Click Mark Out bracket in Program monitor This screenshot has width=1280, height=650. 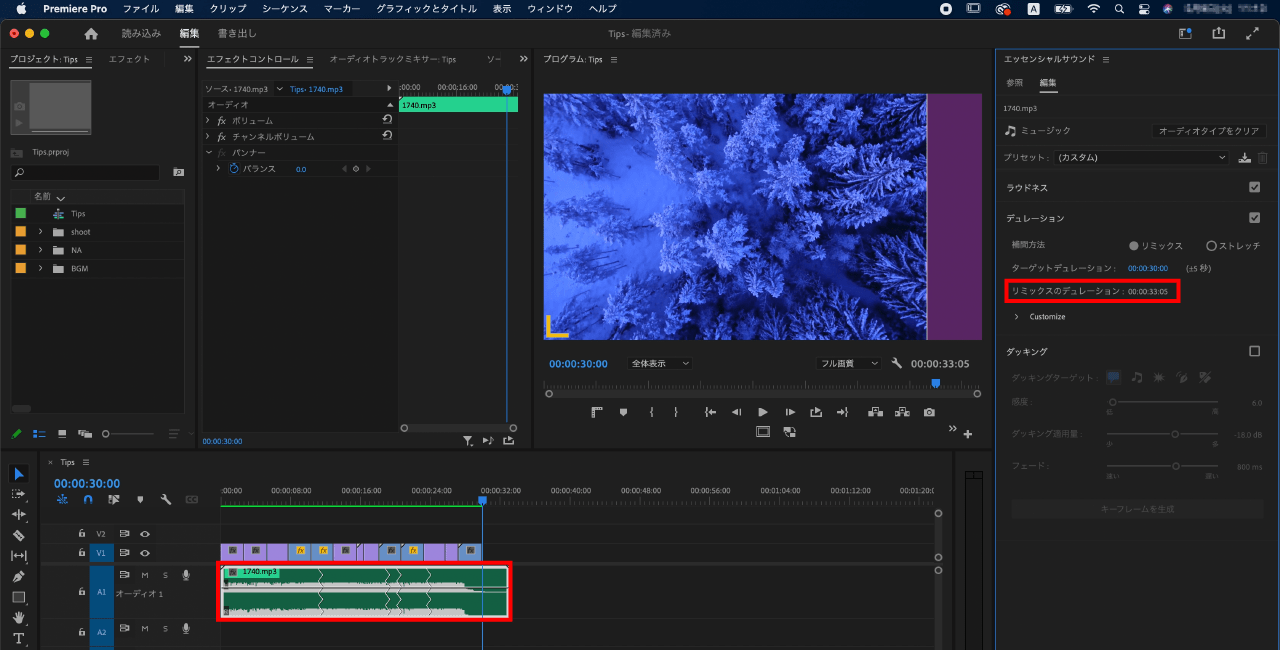(x=676, y=412)
